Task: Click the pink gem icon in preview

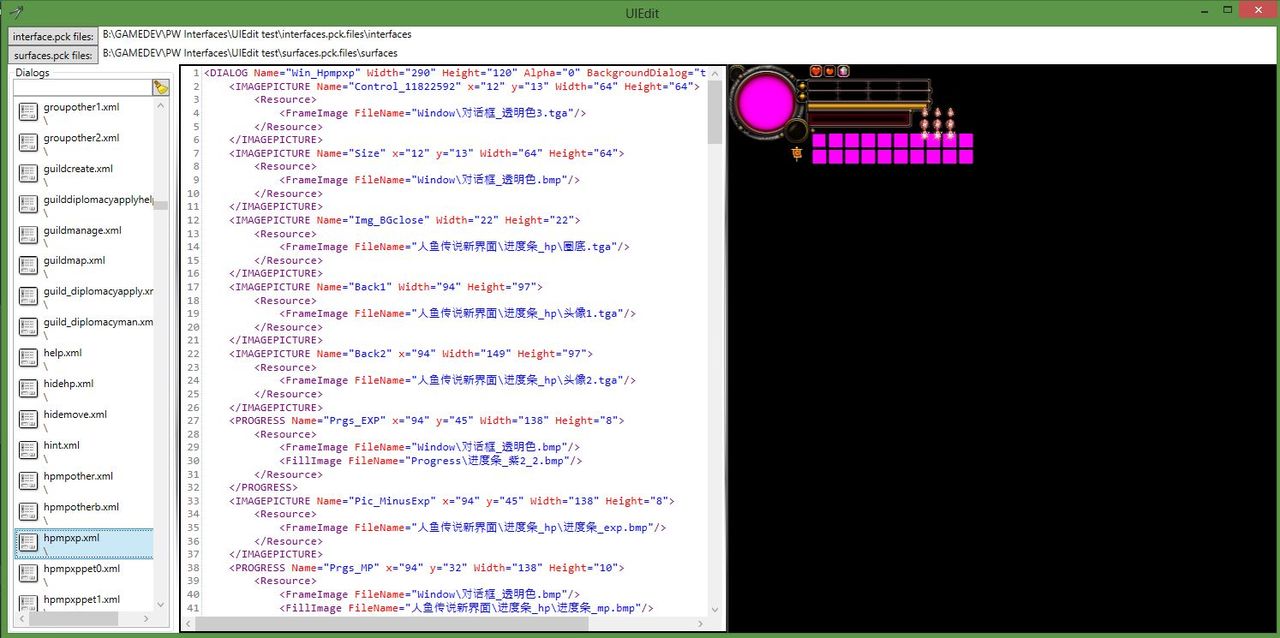Action: point(844,71)
